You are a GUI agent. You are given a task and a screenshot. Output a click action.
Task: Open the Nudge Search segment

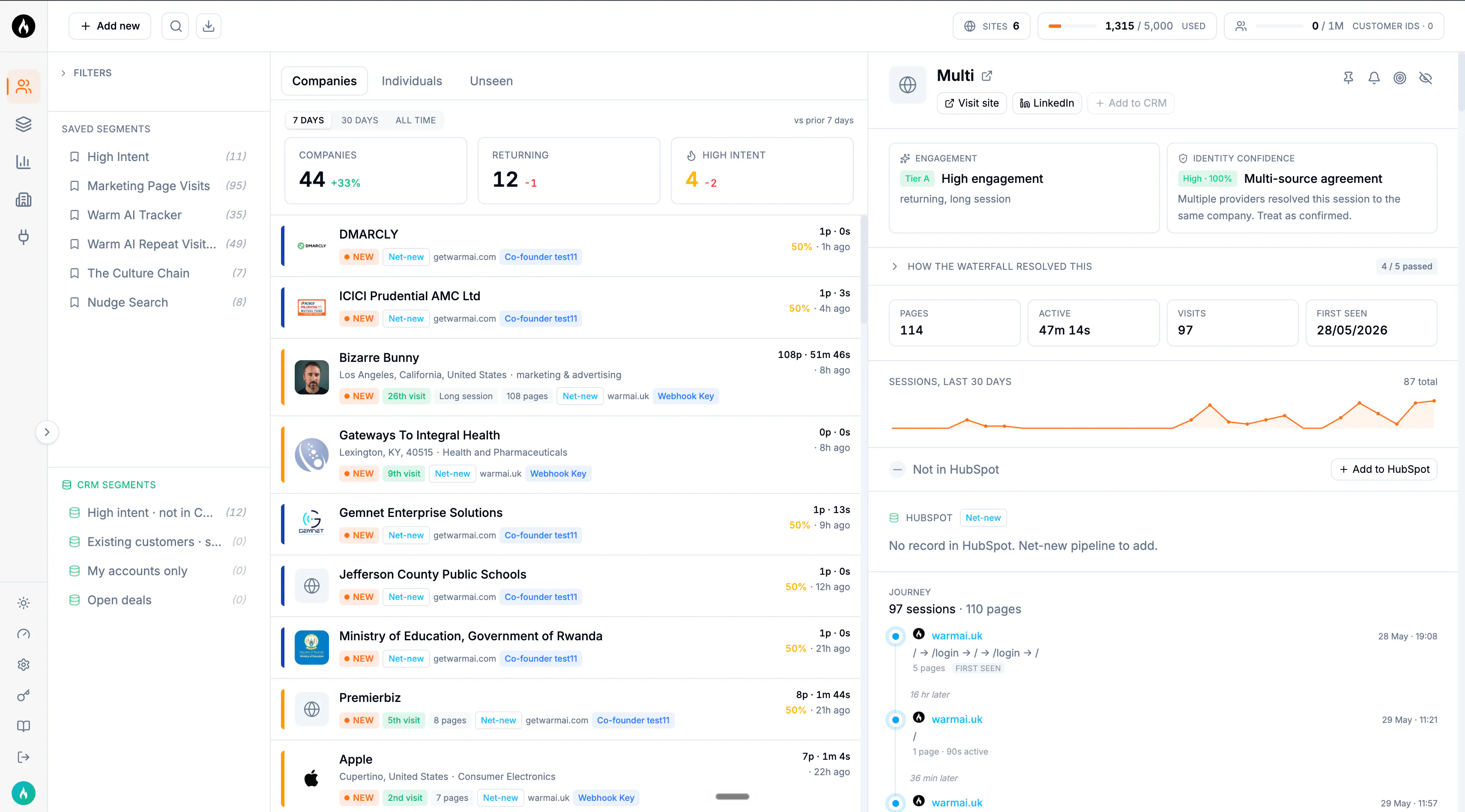pyautogui.click(x=158, y=302)
